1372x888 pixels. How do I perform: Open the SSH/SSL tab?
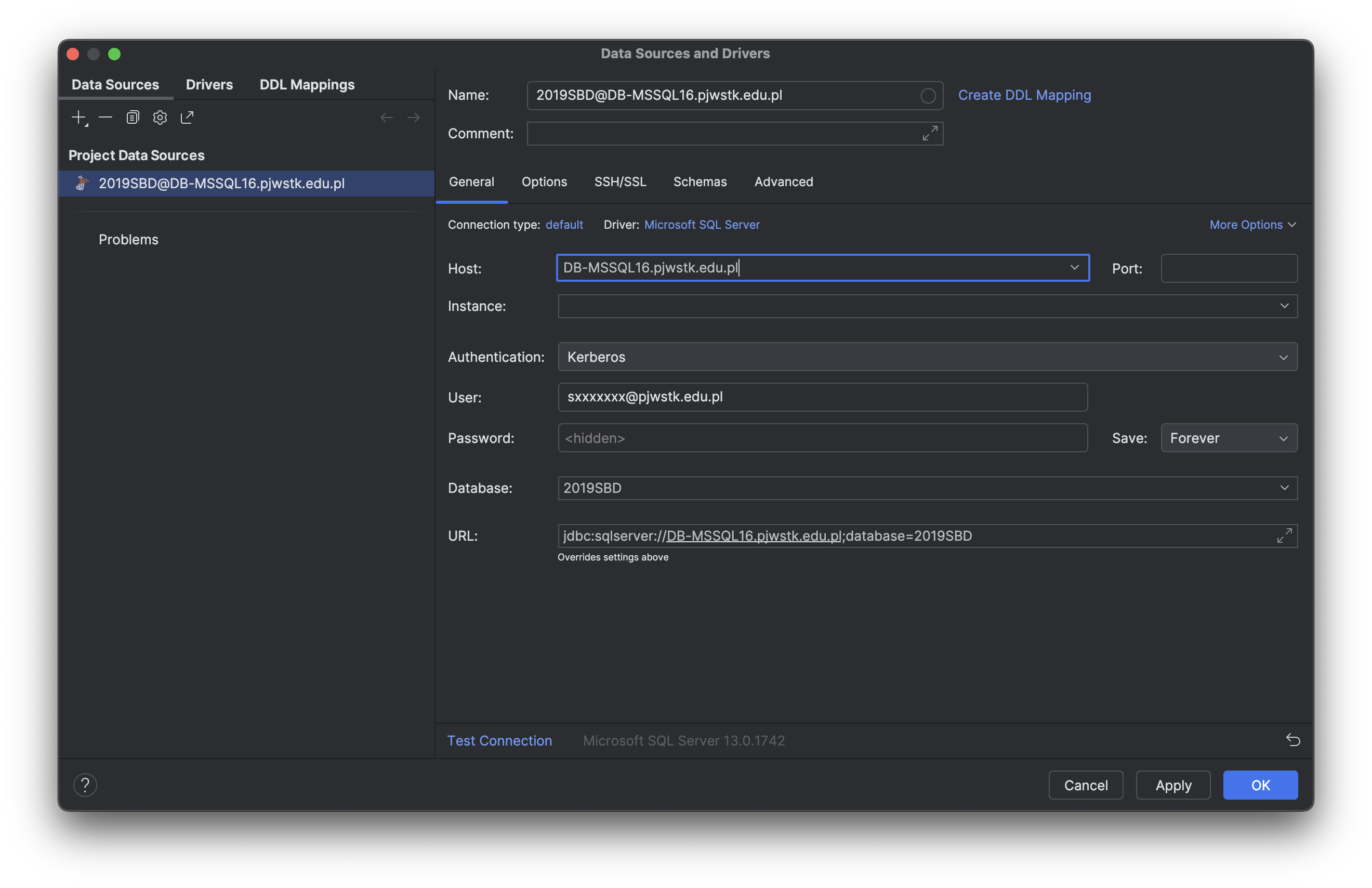pos(620,181)
